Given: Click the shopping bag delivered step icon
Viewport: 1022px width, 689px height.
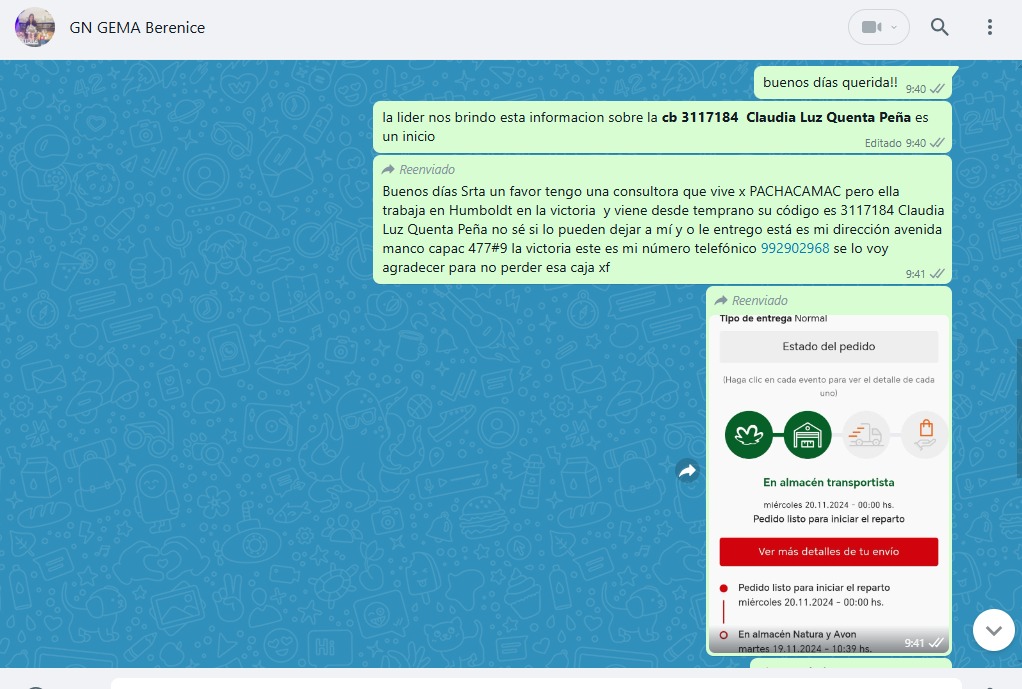Looking at the screenshot, I should click(x=924, y=435).
